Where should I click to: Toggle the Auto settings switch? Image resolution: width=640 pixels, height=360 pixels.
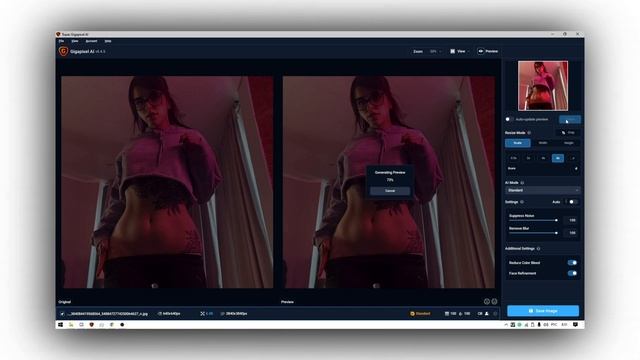tap(573, 202)
